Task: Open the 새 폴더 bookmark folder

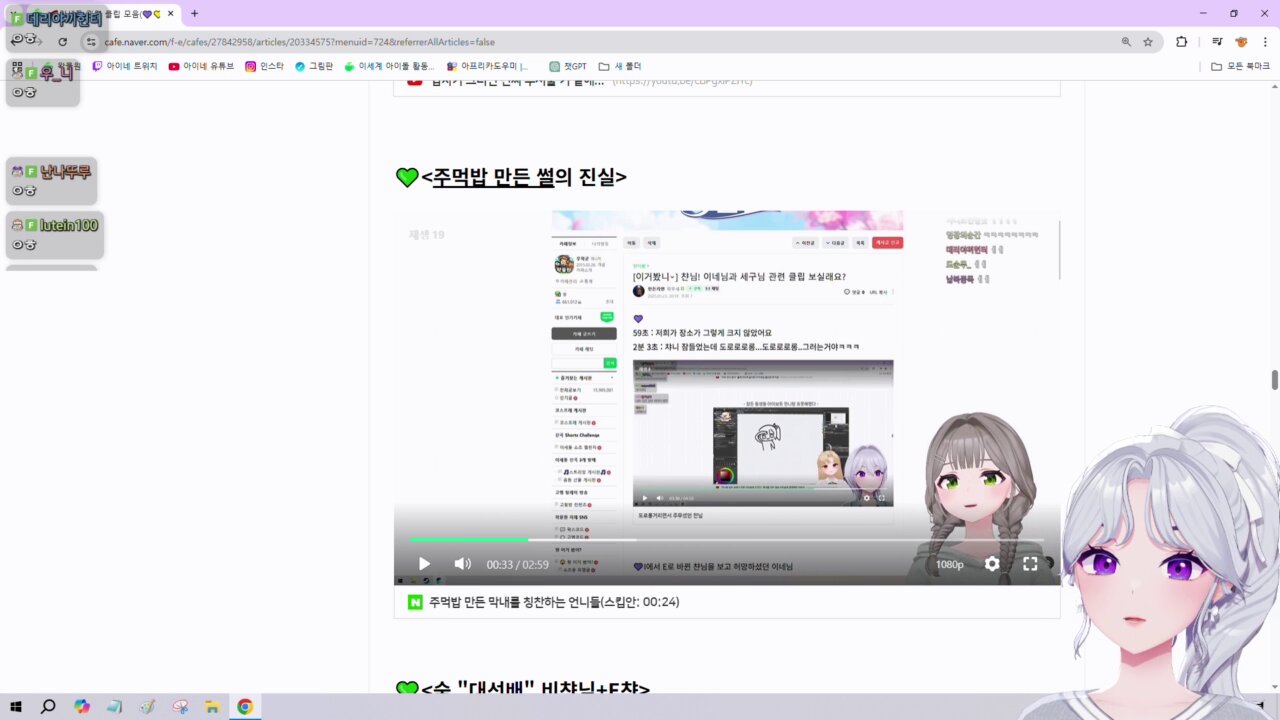Action: (x=620, y=66)
